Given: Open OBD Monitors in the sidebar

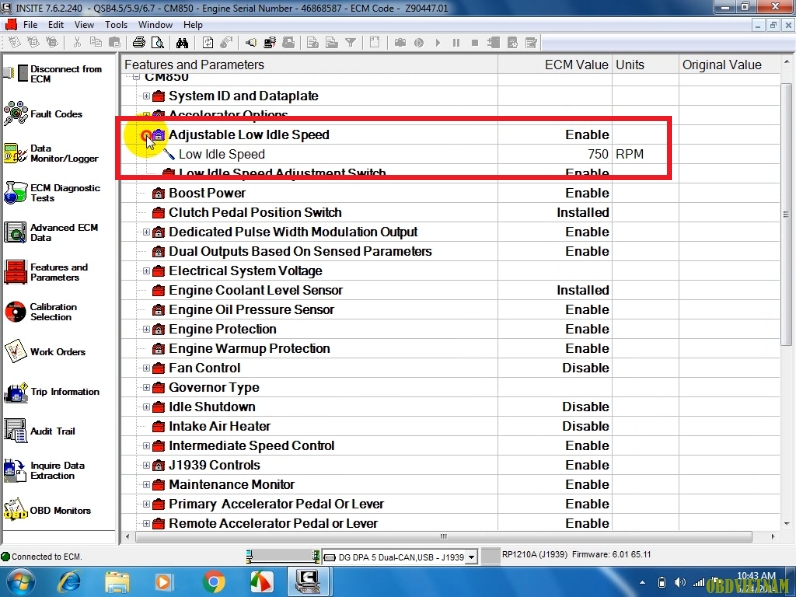Looking at the screenshot, I should 47,510.
